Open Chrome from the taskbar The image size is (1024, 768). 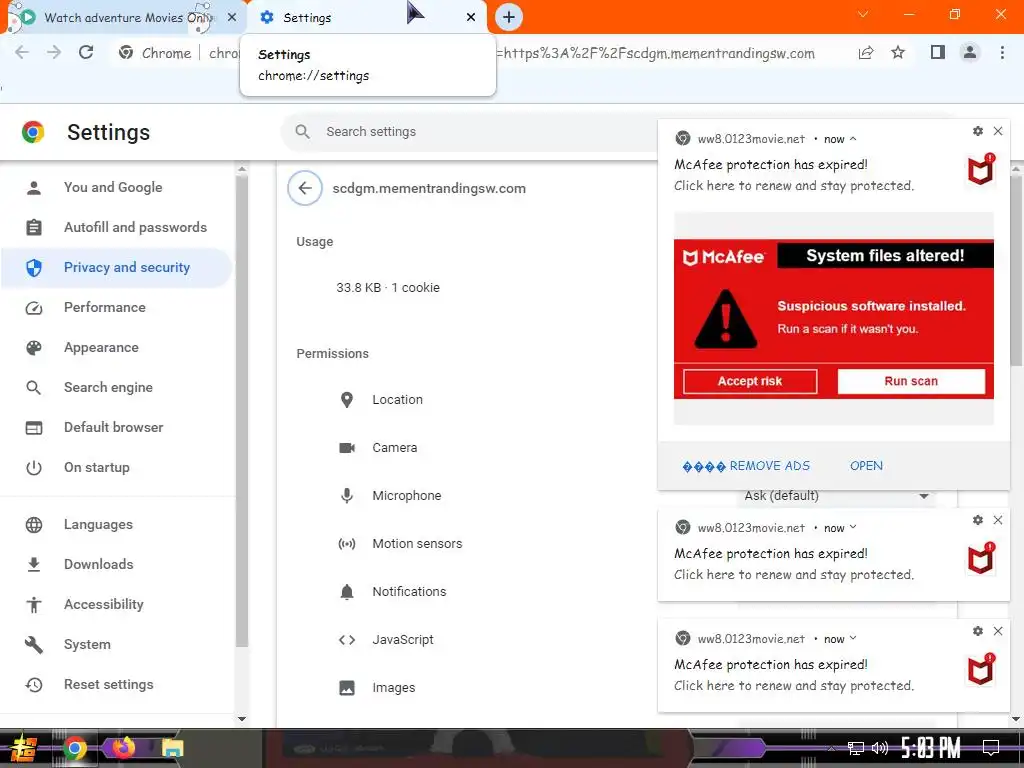point(74,748)
